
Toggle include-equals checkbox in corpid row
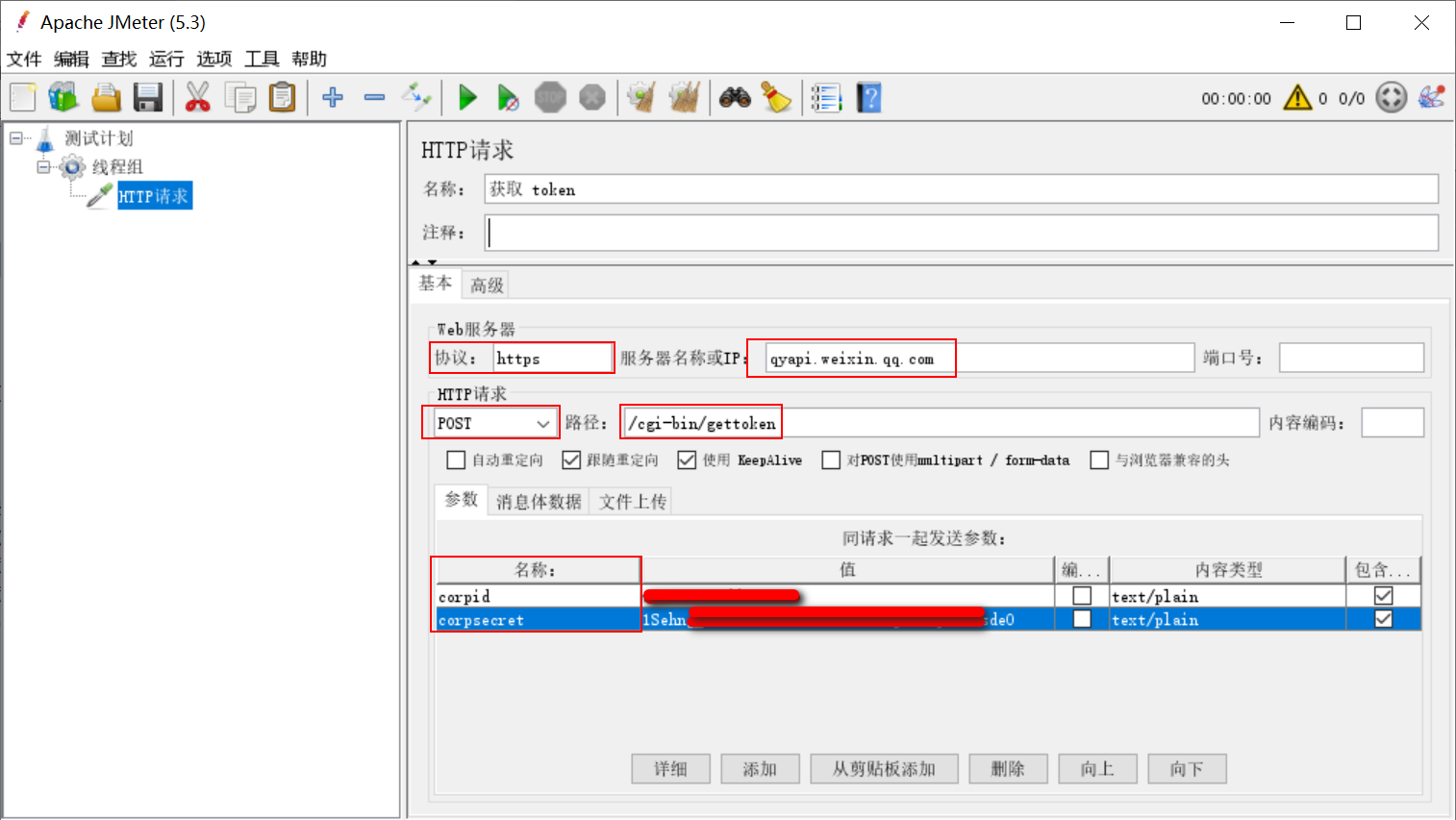coord(1383,596)
